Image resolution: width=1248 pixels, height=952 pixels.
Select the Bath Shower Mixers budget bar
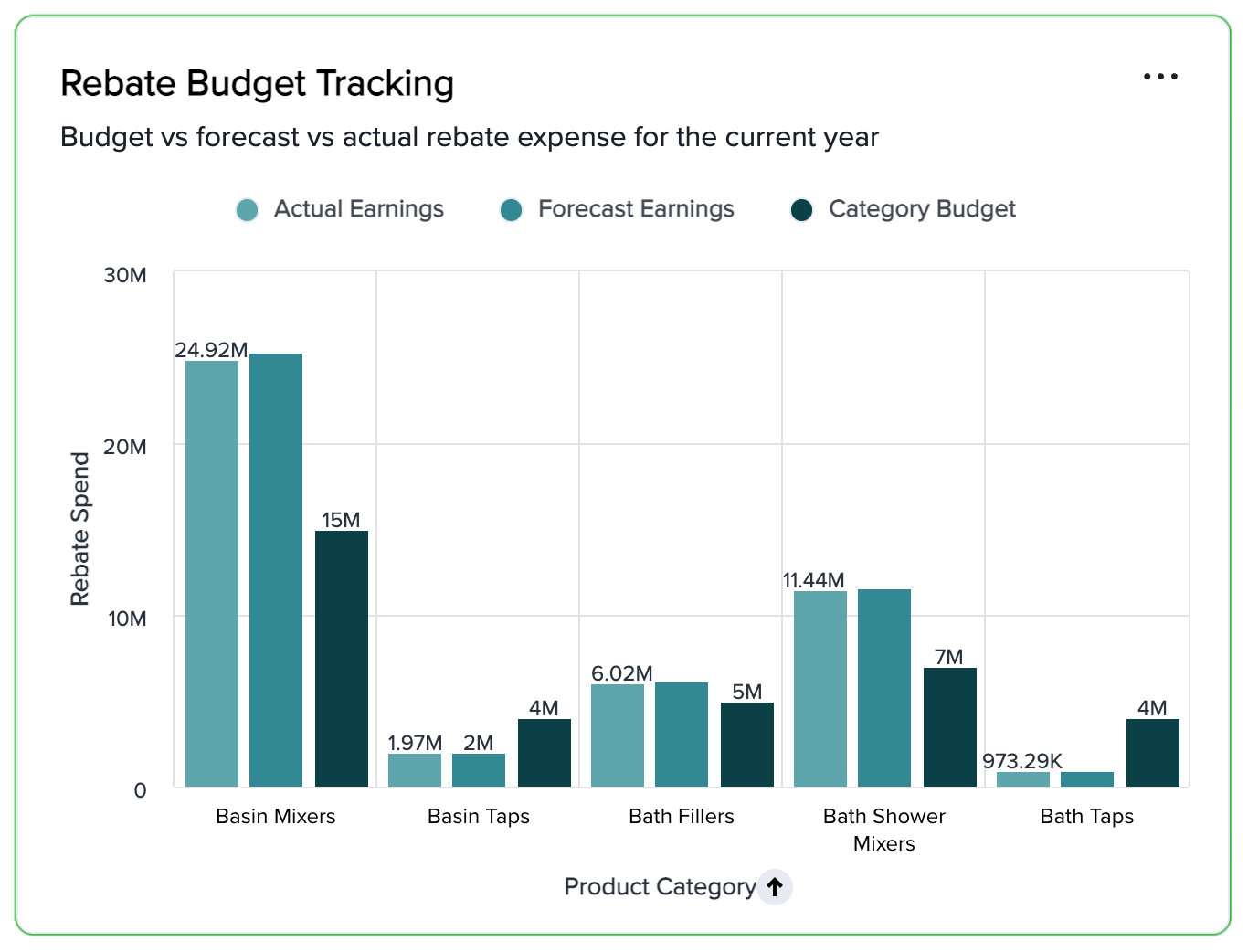950,726
